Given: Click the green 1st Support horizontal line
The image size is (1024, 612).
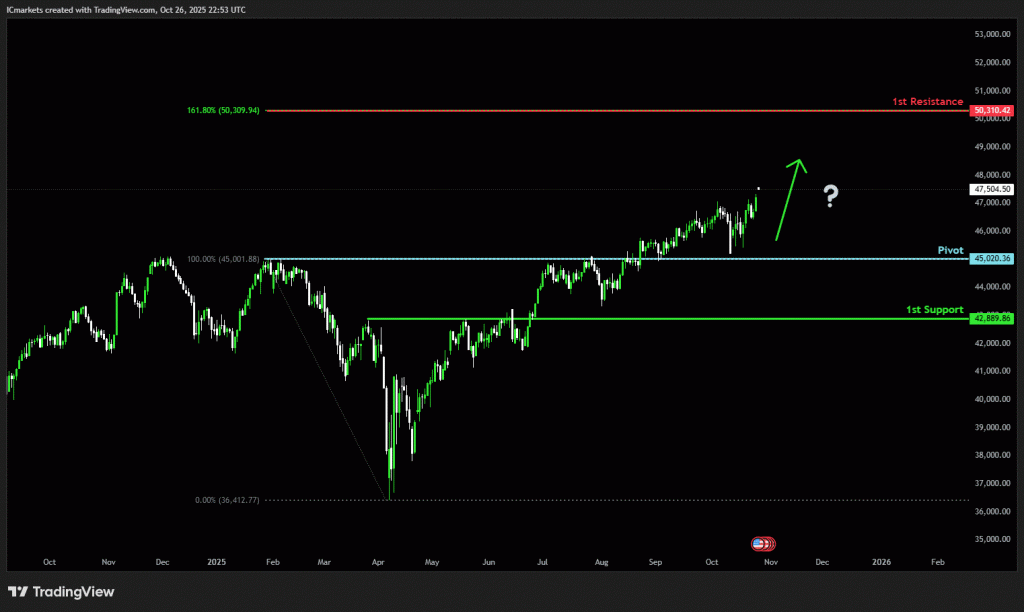Looking at the screenshot, I should point(650,319).
